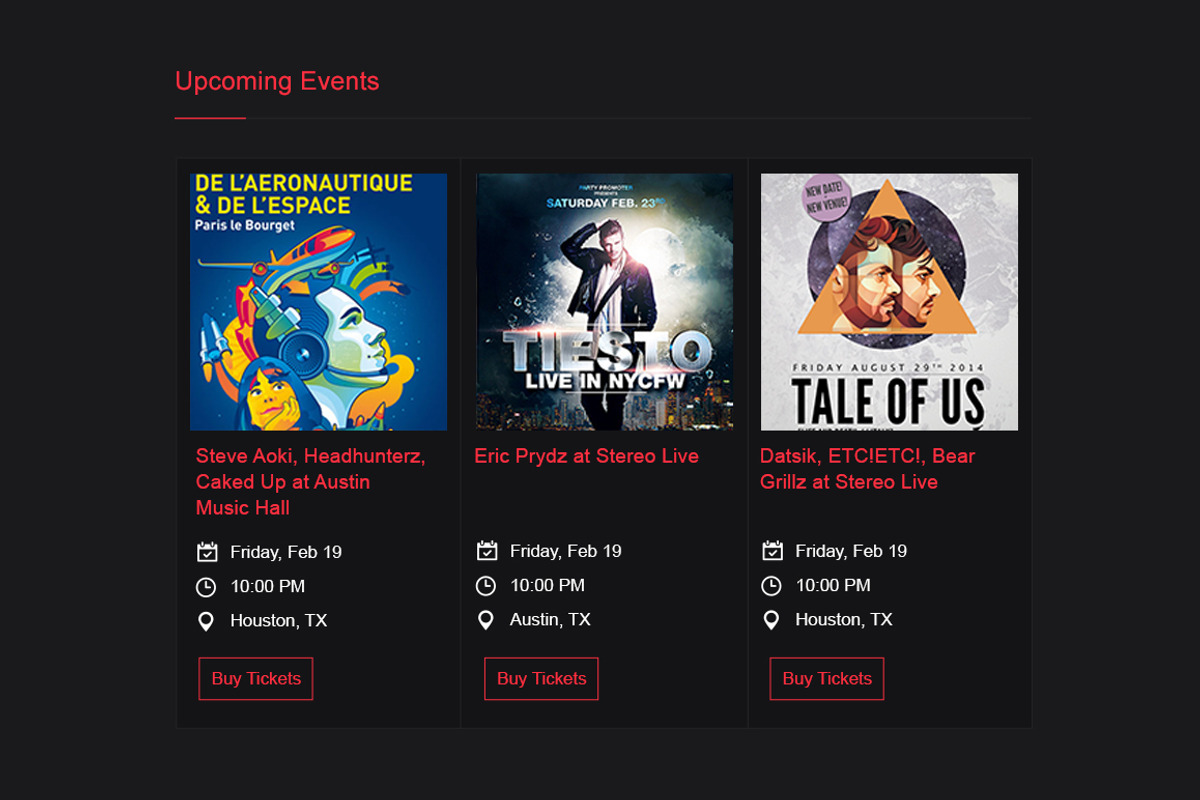Click the clock icon in Datsik card
The width and height of the screenshot is (1200, 800).
(771, 586)
